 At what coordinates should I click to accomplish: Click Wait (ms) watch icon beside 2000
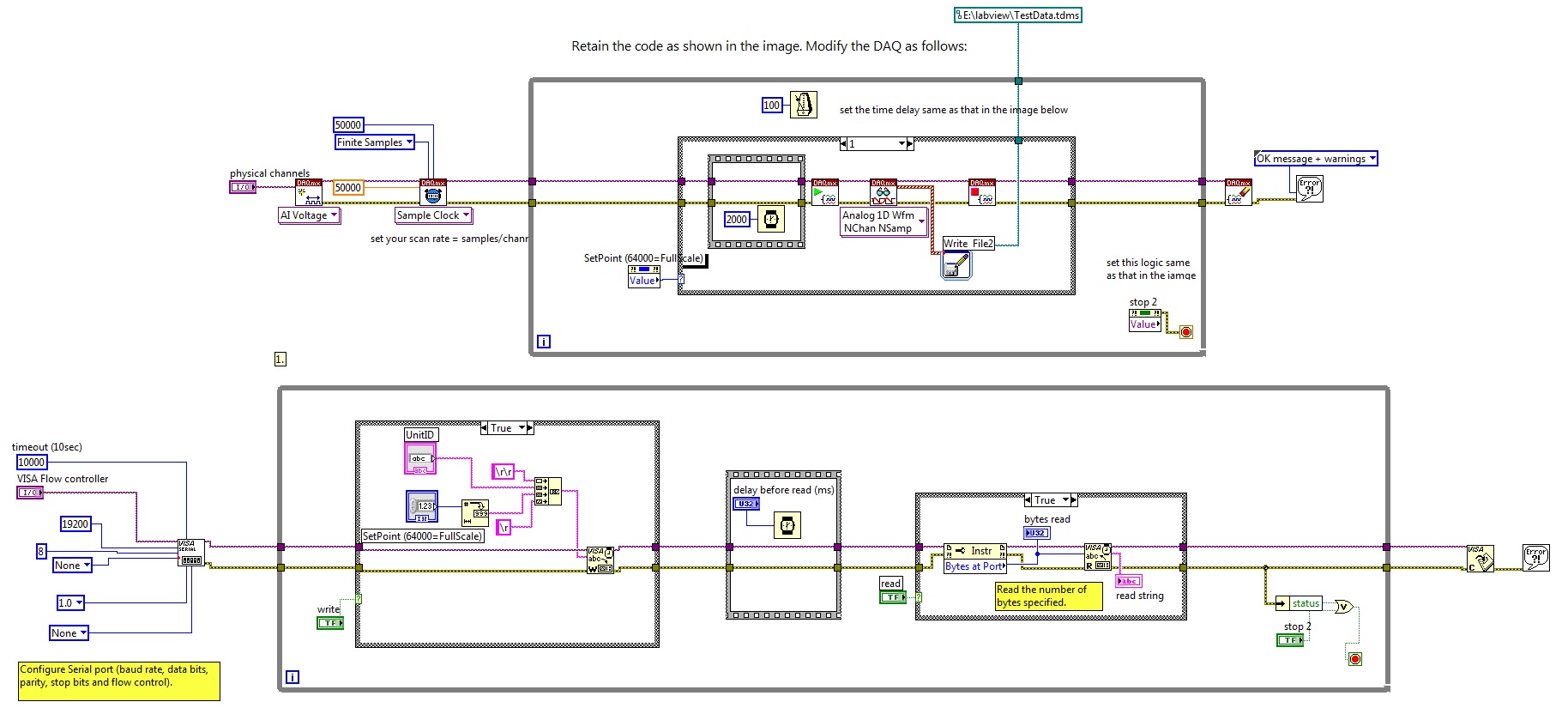click(x=771, y=219)
